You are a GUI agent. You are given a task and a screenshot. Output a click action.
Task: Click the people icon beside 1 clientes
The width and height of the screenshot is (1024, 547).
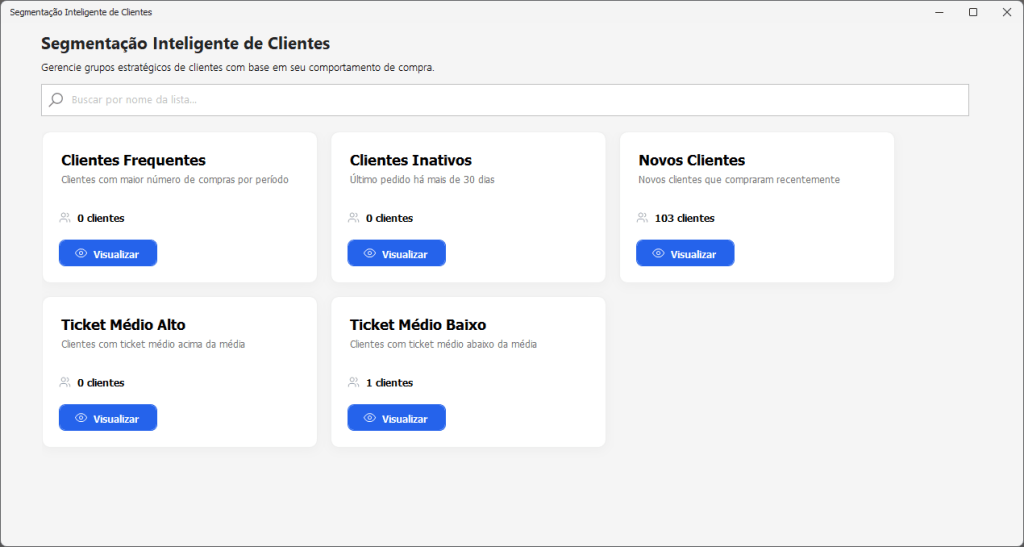pos(354,382)
